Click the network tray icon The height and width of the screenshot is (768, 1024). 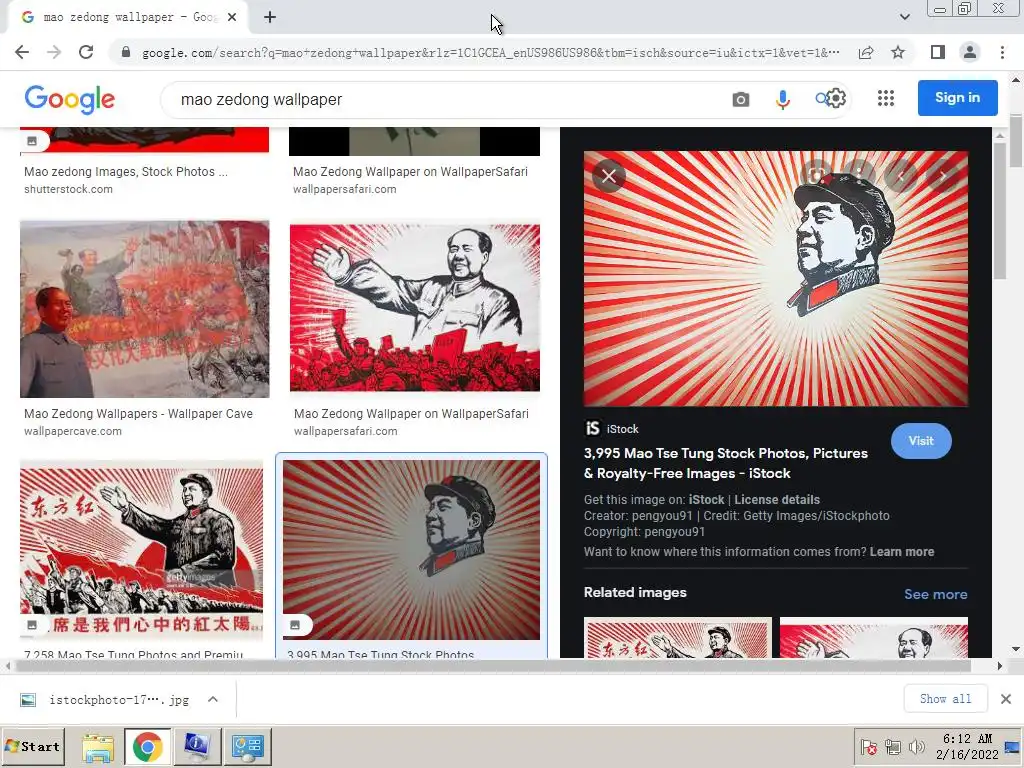(893, 746)
